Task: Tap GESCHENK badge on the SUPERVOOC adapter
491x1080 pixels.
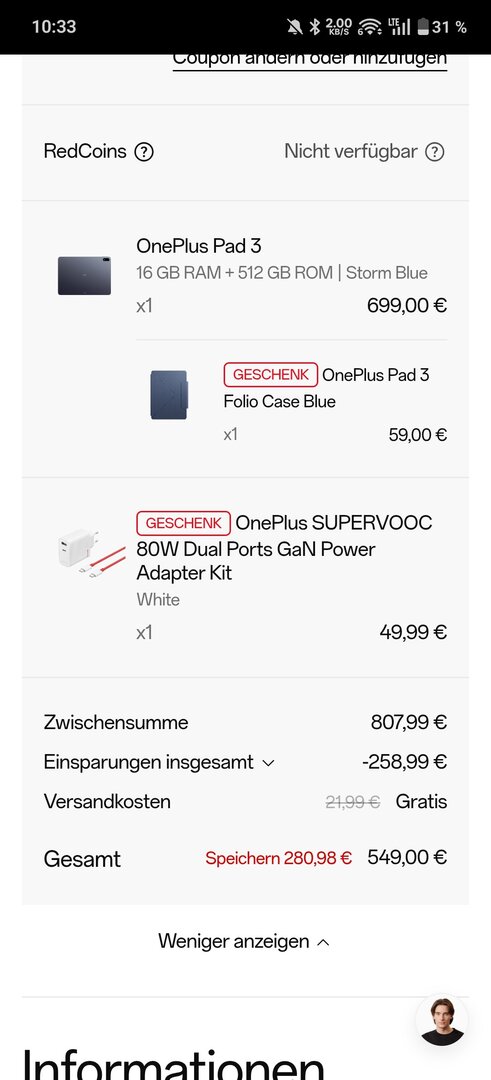Action: point(183,523)
